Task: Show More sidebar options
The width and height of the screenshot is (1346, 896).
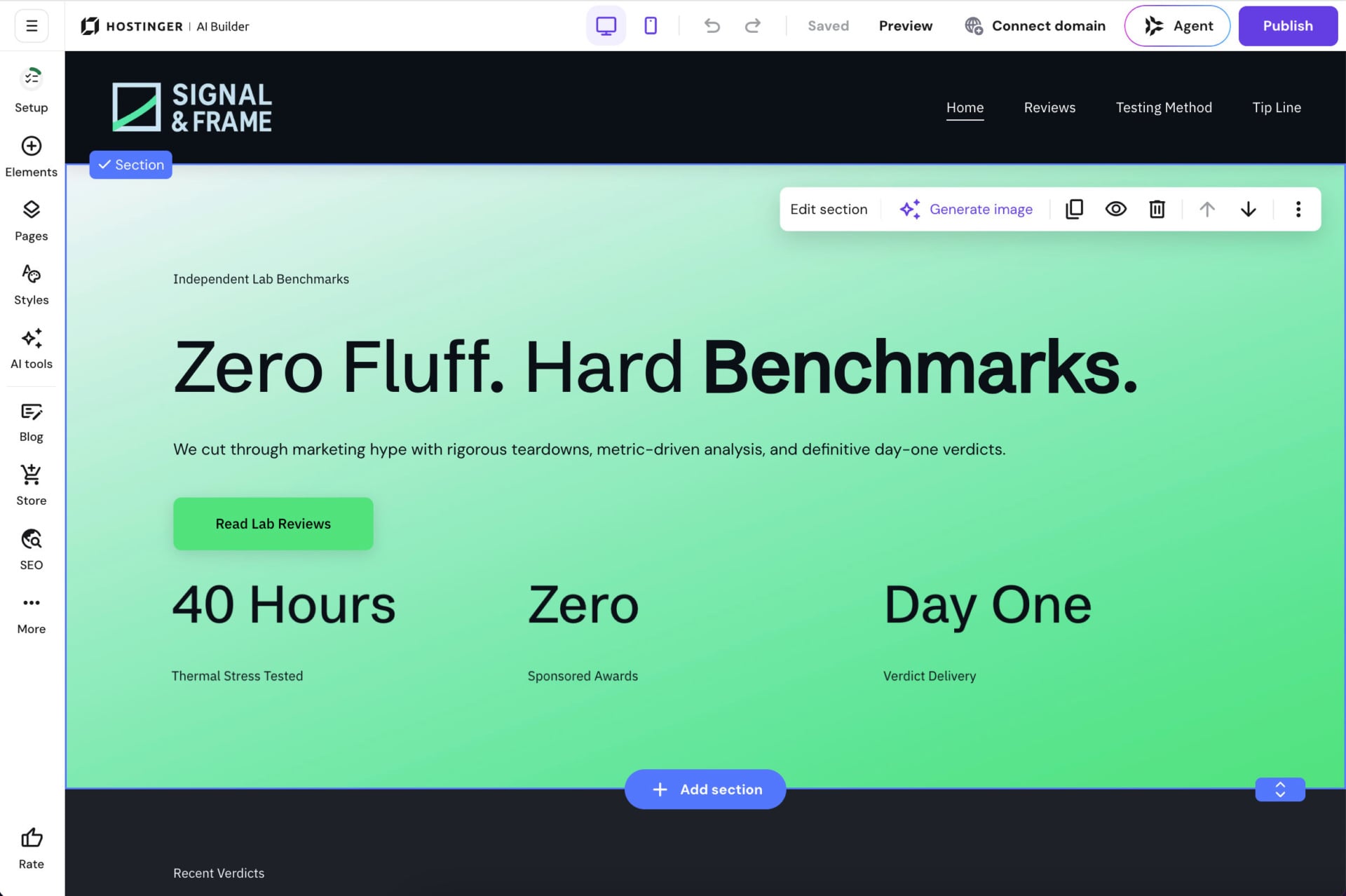Action: [x=32, y=614]
